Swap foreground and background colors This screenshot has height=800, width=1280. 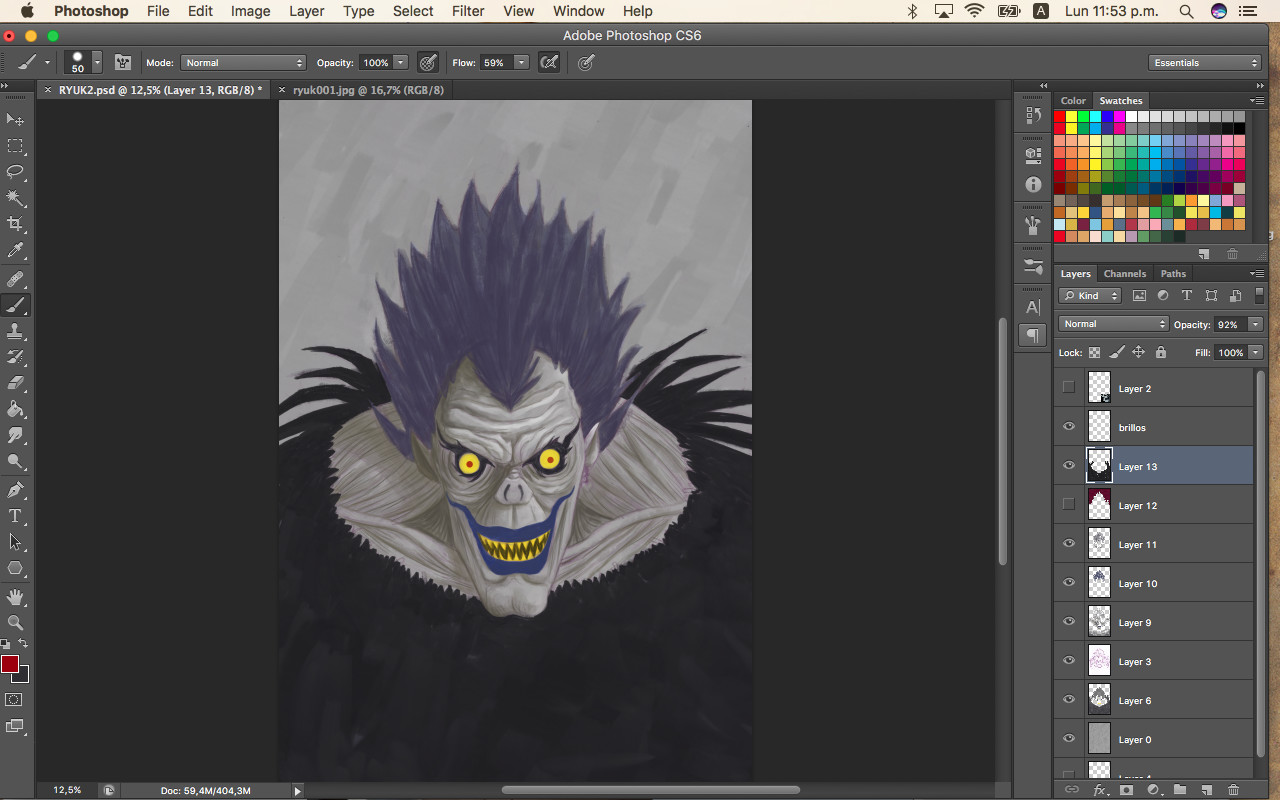[x=23, y=643]
